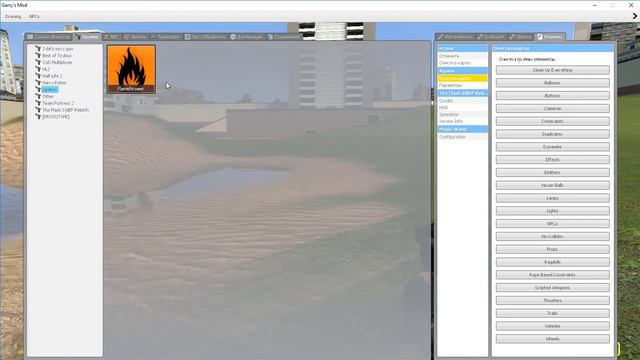This screenshot has height=360, width=640.
Task: Select the Flamethrower weapon thumbnail
Action: tap(131, 69)
